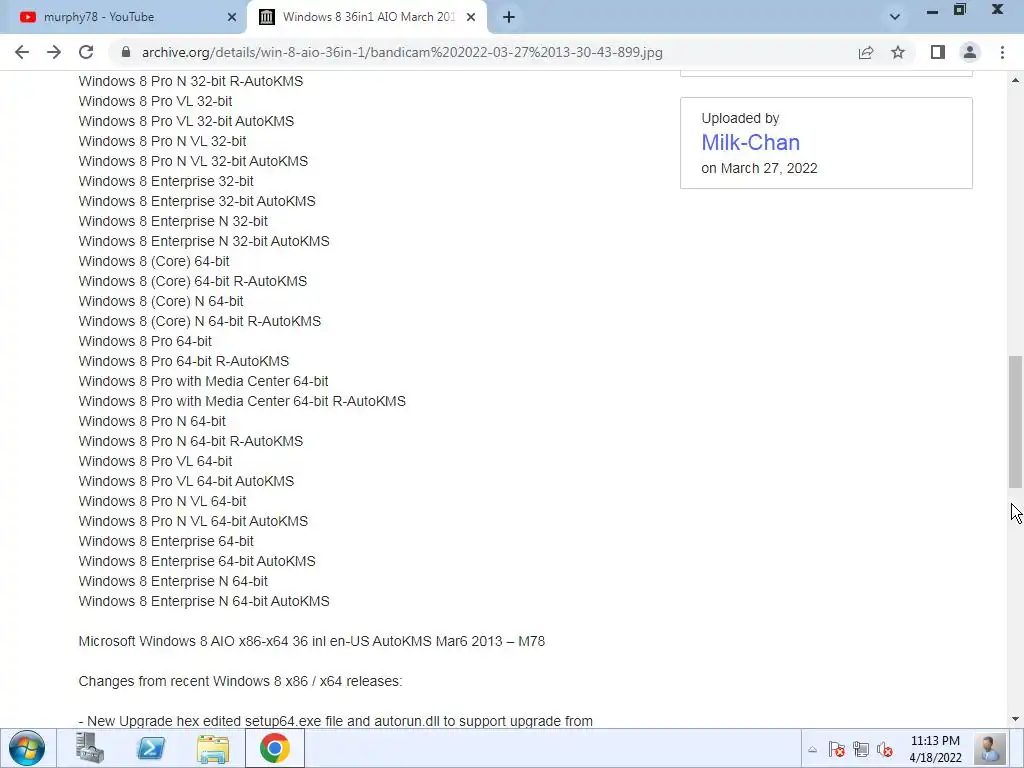
Task: Click the line 'Windows 8 Enterprise 32-bit'
Action: pyautogui.click(x=166, y=181)
